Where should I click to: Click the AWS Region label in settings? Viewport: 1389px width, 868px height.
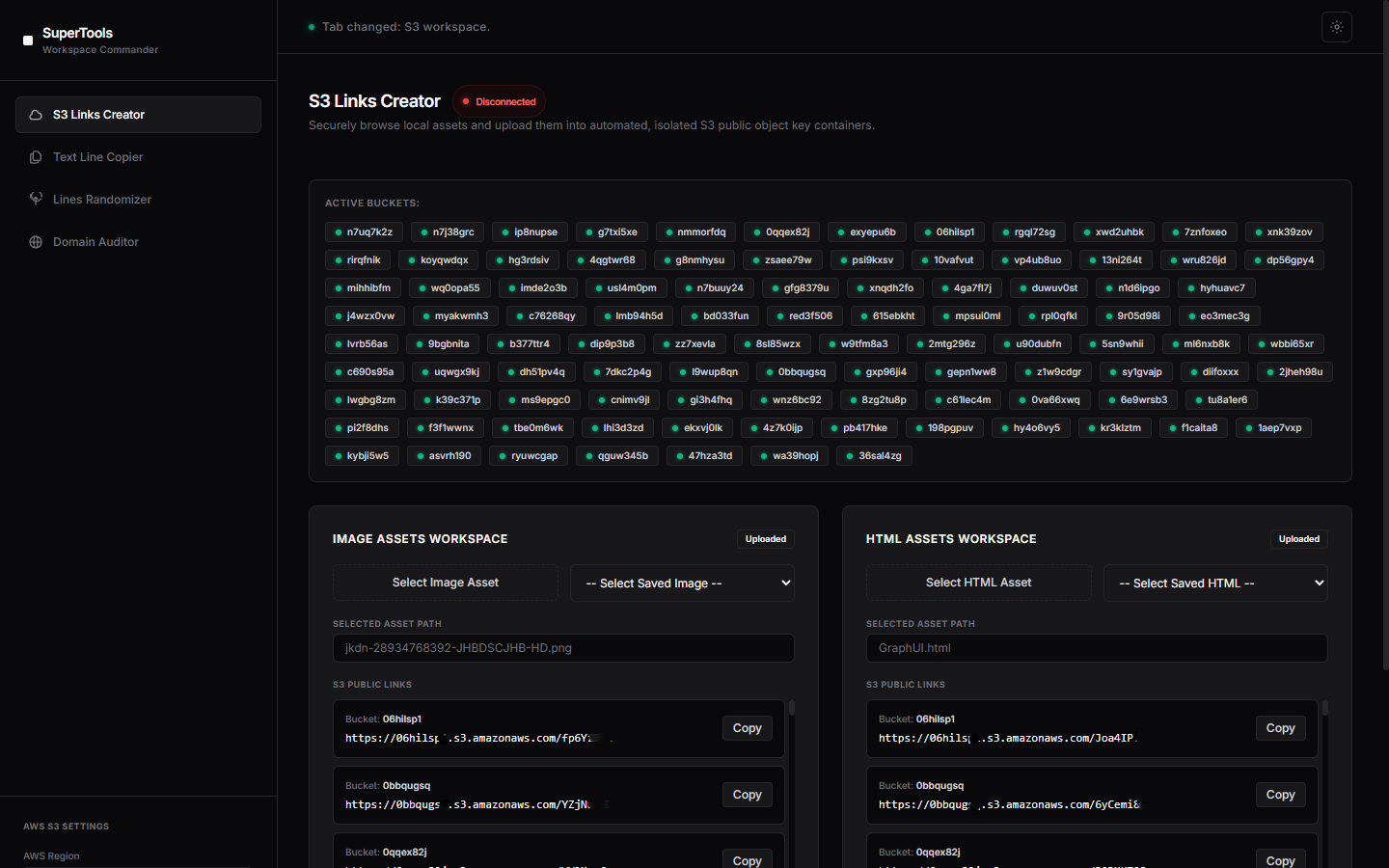(51, 856)
